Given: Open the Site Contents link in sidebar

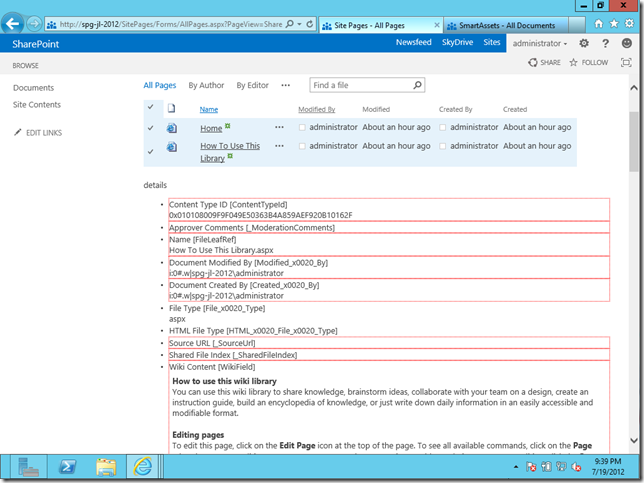Looking at the screenshot, I should pos(37,105).
